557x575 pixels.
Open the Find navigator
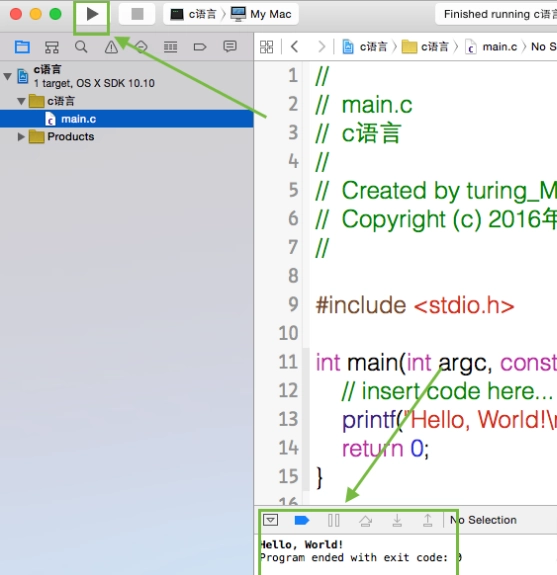pyautogui.click(x=81, y=47)
